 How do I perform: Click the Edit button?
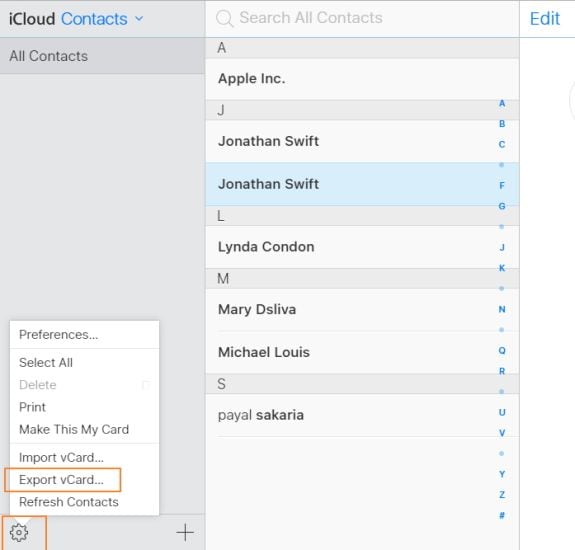coord(545,18)
